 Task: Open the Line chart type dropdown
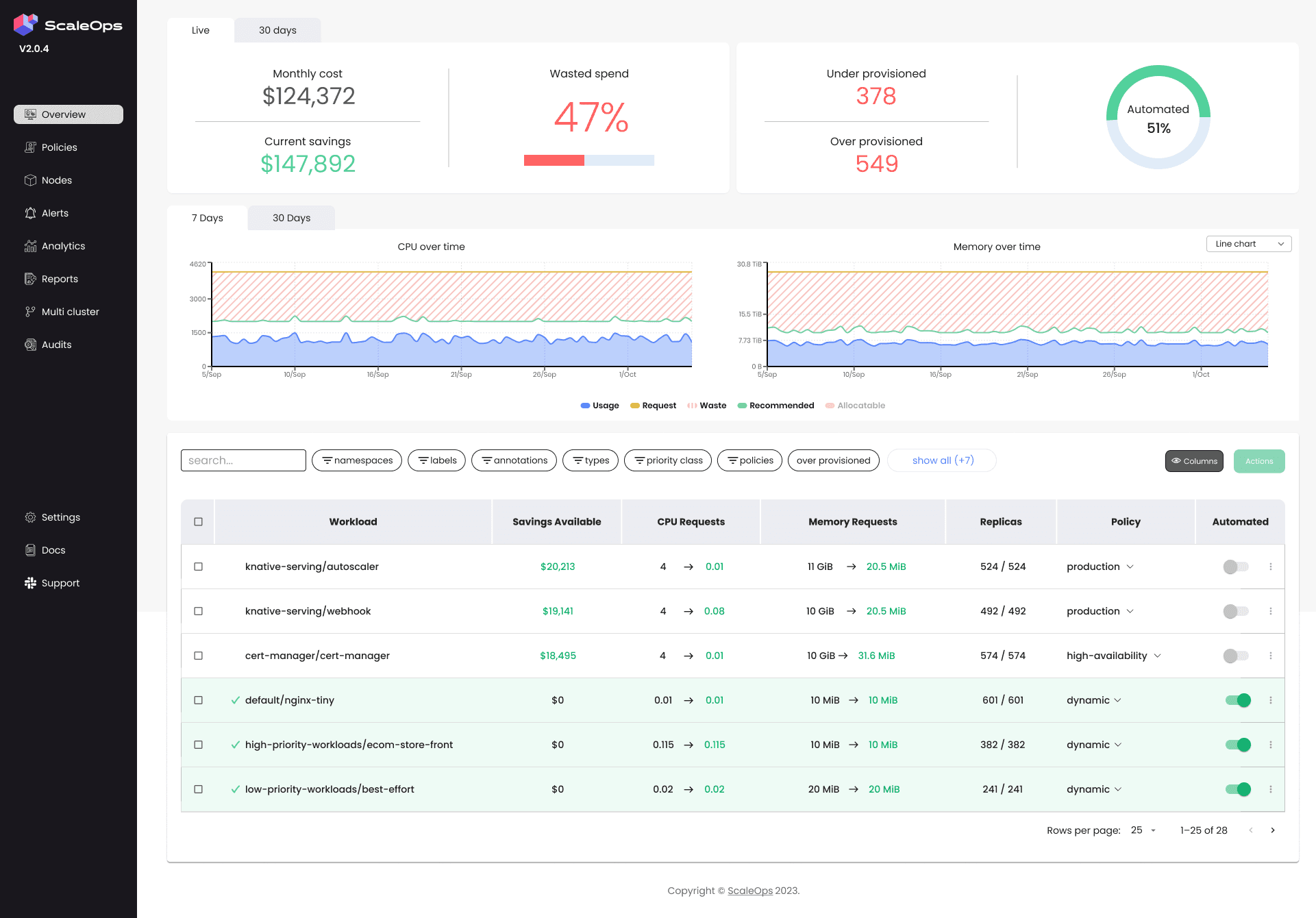[x=1248, y=243]
